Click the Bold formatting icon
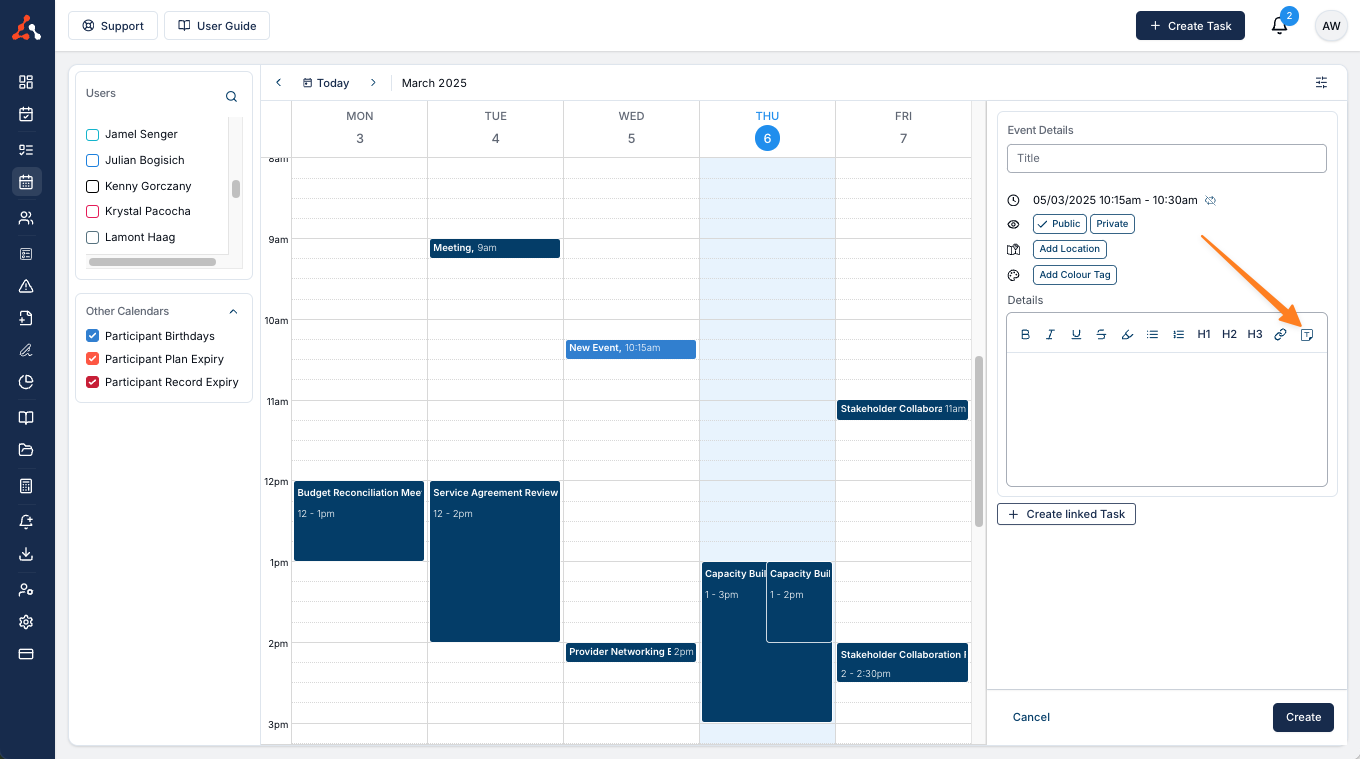1360x759 pixels. (1025, 335)
